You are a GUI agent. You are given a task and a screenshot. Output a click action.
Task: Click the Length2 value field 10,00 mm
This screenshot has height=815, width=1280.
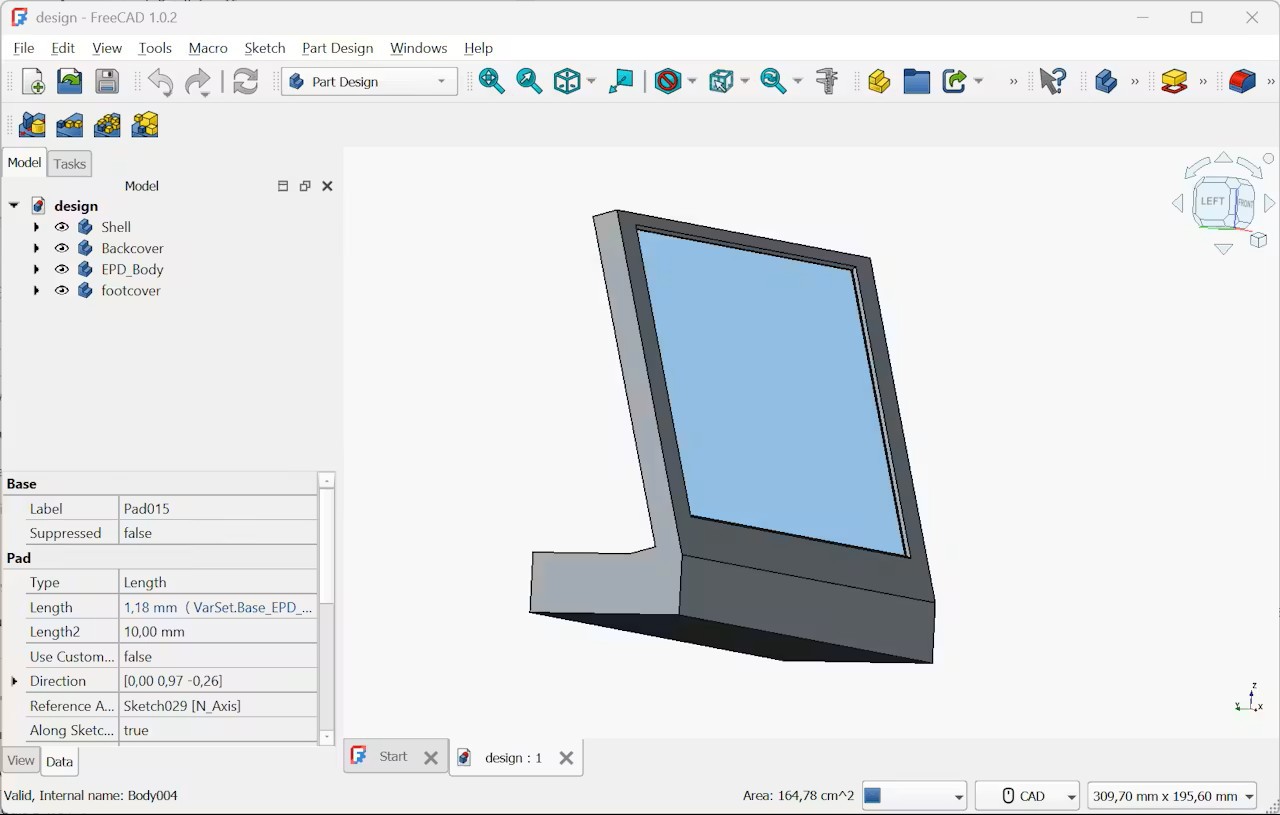click(x=217, y=632)
